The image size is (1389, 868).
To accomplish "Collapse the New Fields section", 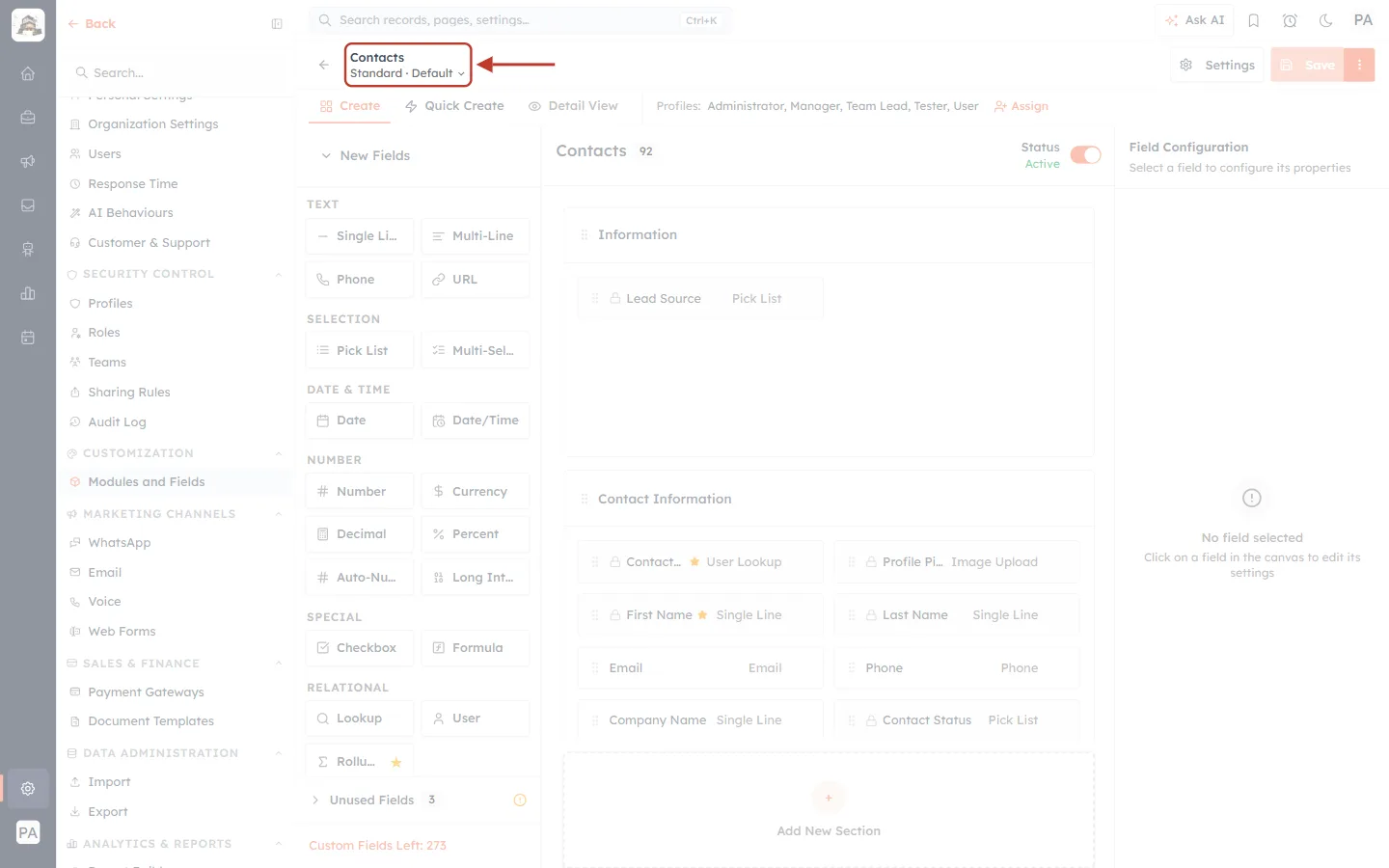I will (326, 155).
